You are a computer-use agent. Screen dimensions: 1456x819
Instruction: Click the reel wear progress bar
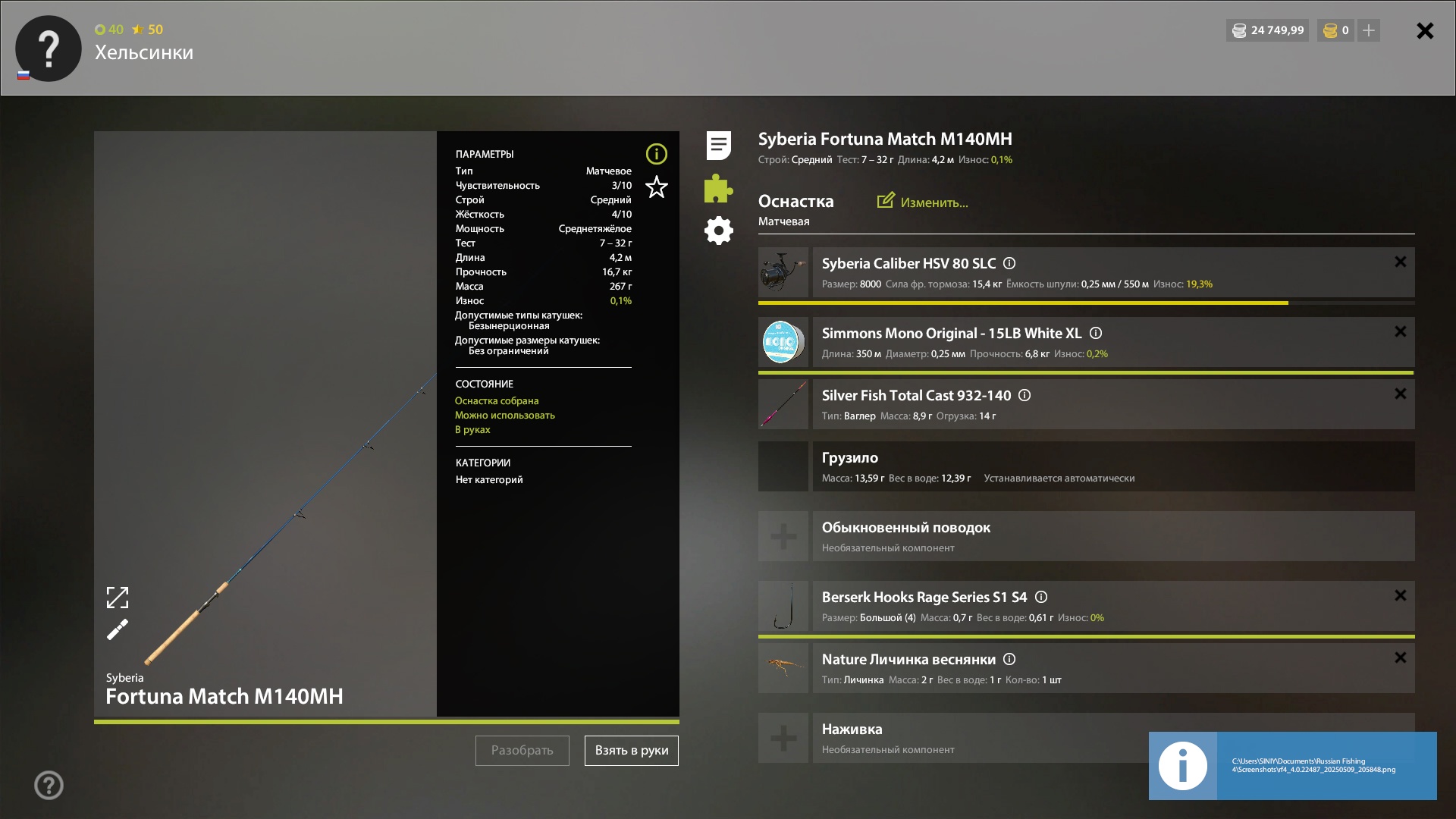click(x=1087, y=303)
